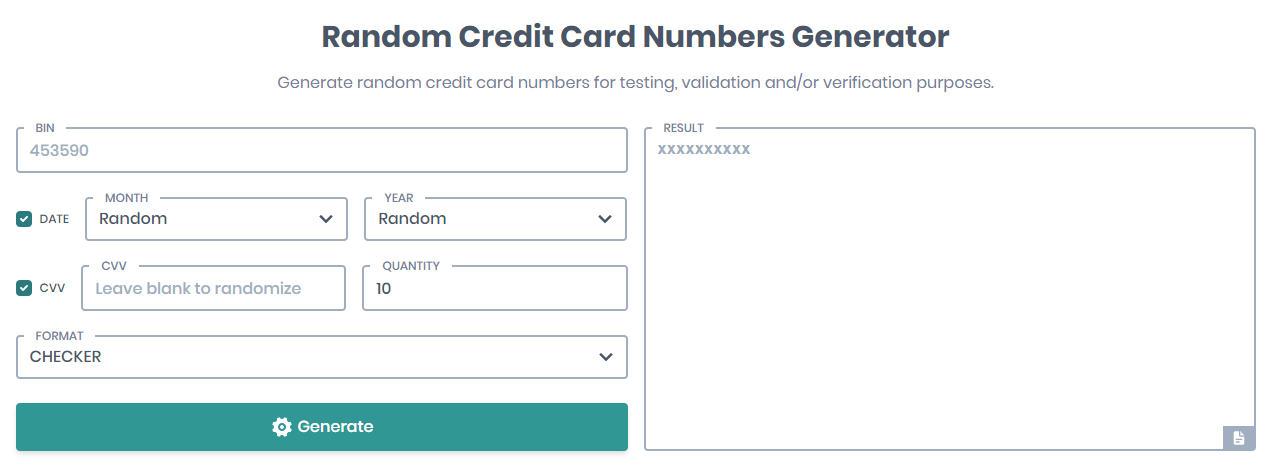This screenshot has height=476, width=1277.
Task: Click the gear icon on Generate button
Action: 281,427
